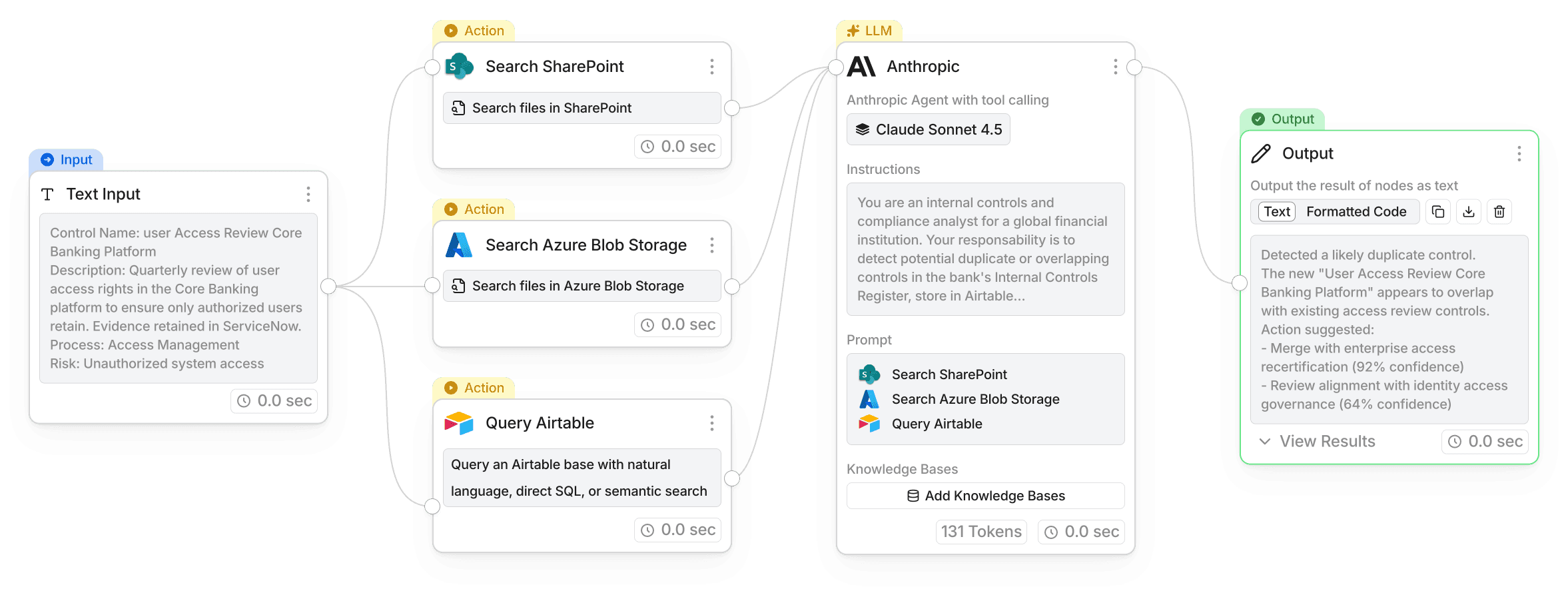Click the LLM badge sparkle icon

[x=853, y=31]
